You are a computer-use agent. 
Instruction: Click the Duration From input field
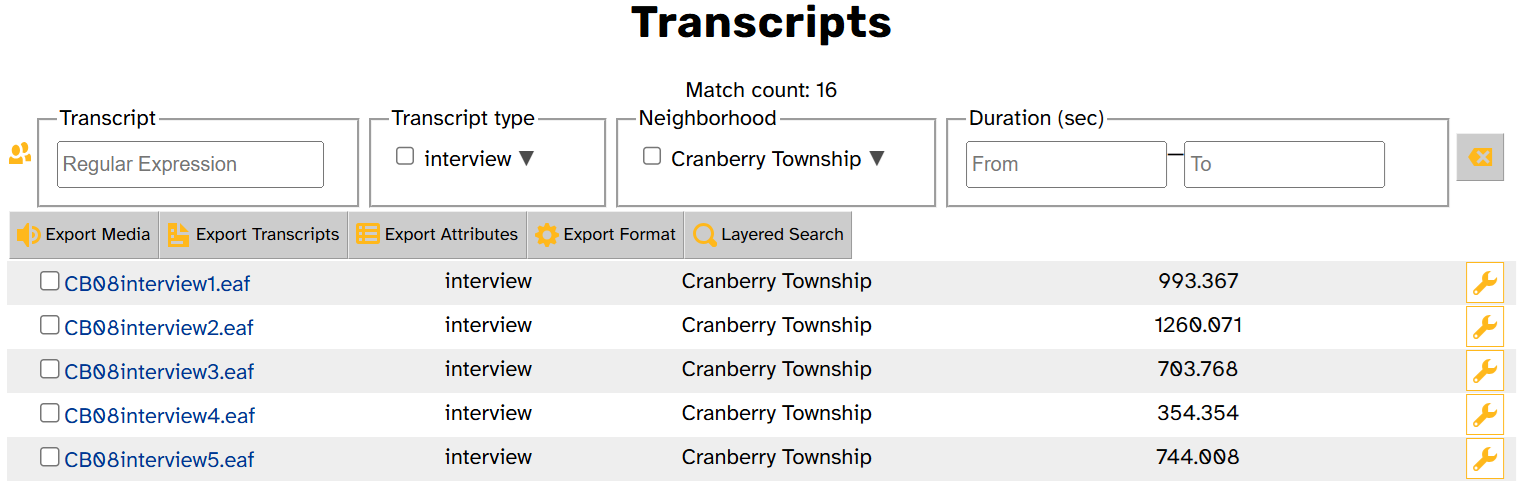1066,164
